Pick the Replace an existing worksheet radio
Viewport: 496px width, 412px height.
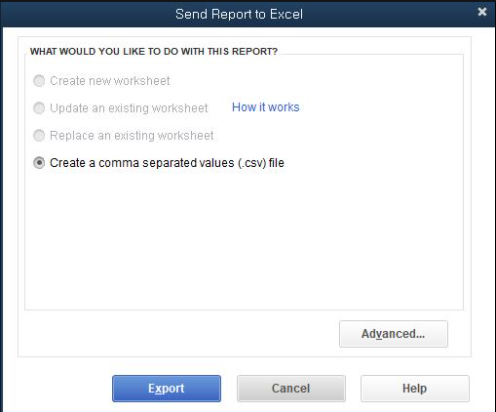pyautogui.click(x=39, y=135)
